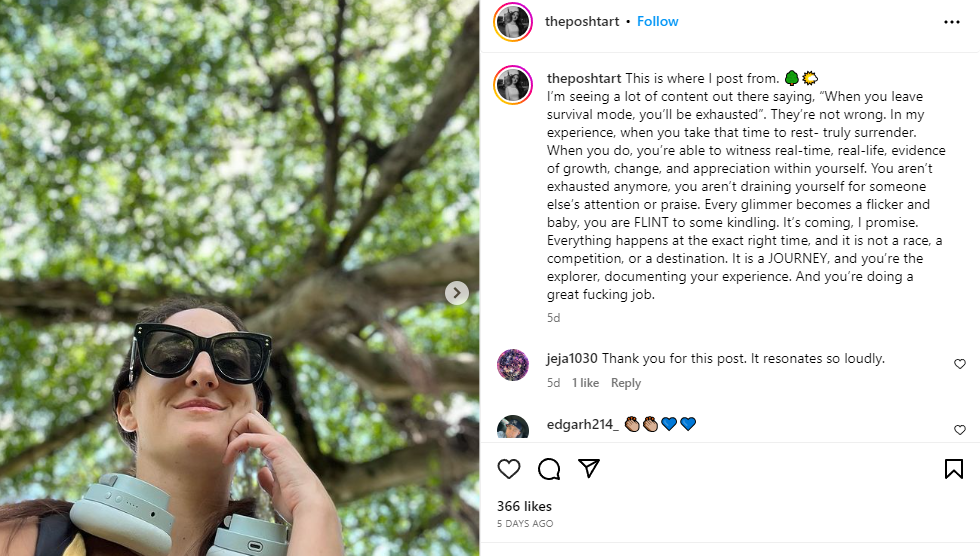Open theposhtart header profile picture
The image size is (980, 556).
513,22
